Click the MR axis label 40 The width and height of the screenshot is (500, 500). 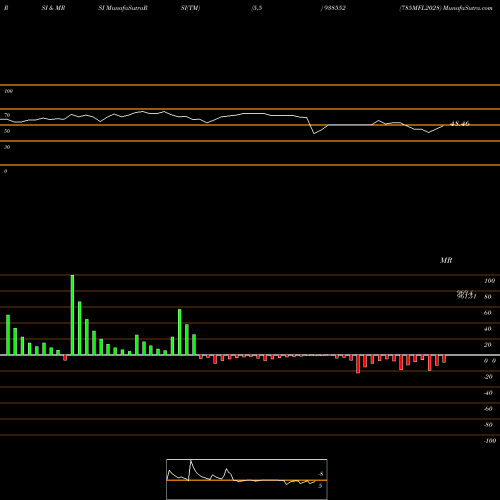pos(488,329)
